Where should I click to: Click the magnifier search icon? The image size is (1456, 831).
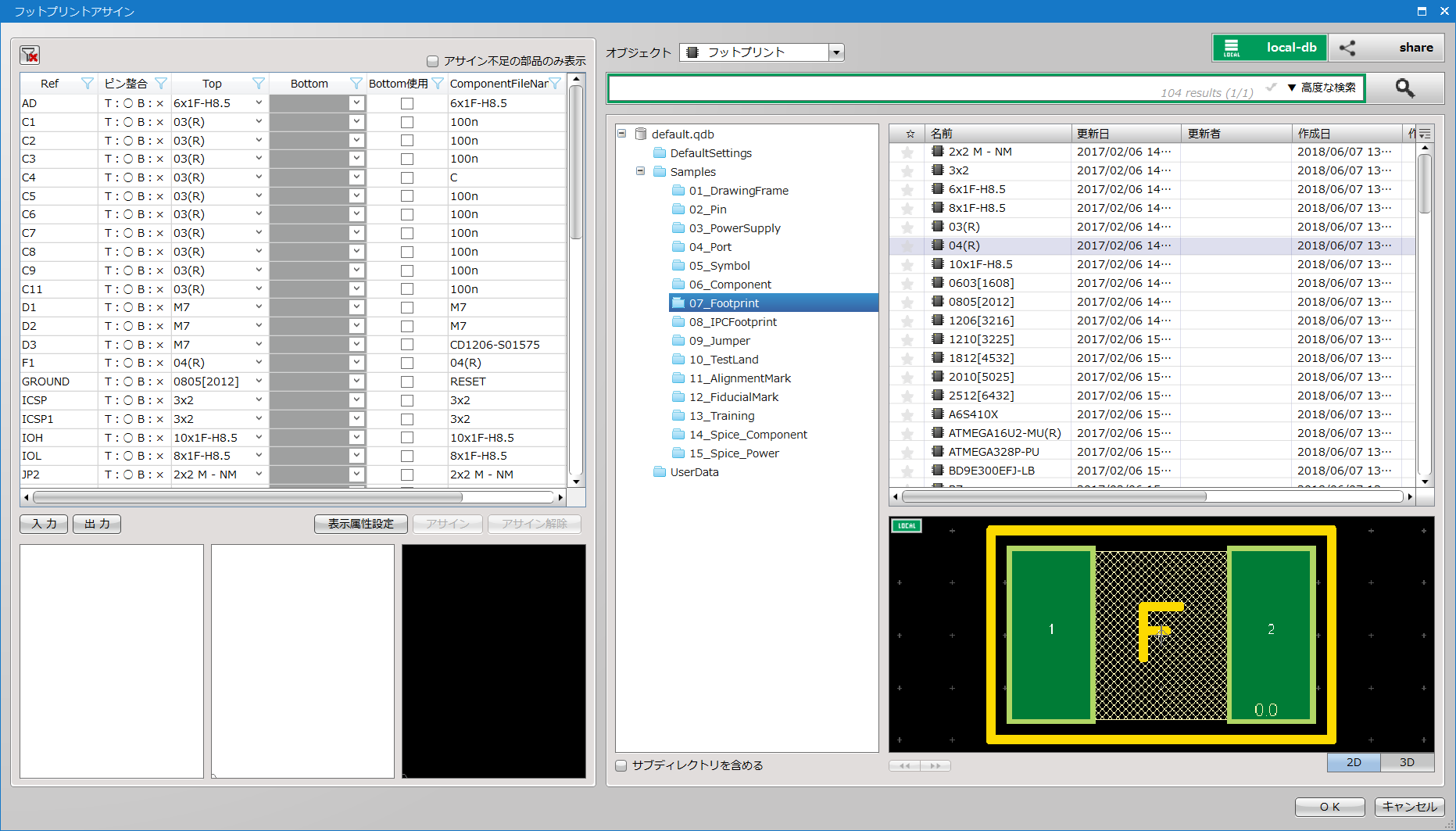coord(1404,88)
